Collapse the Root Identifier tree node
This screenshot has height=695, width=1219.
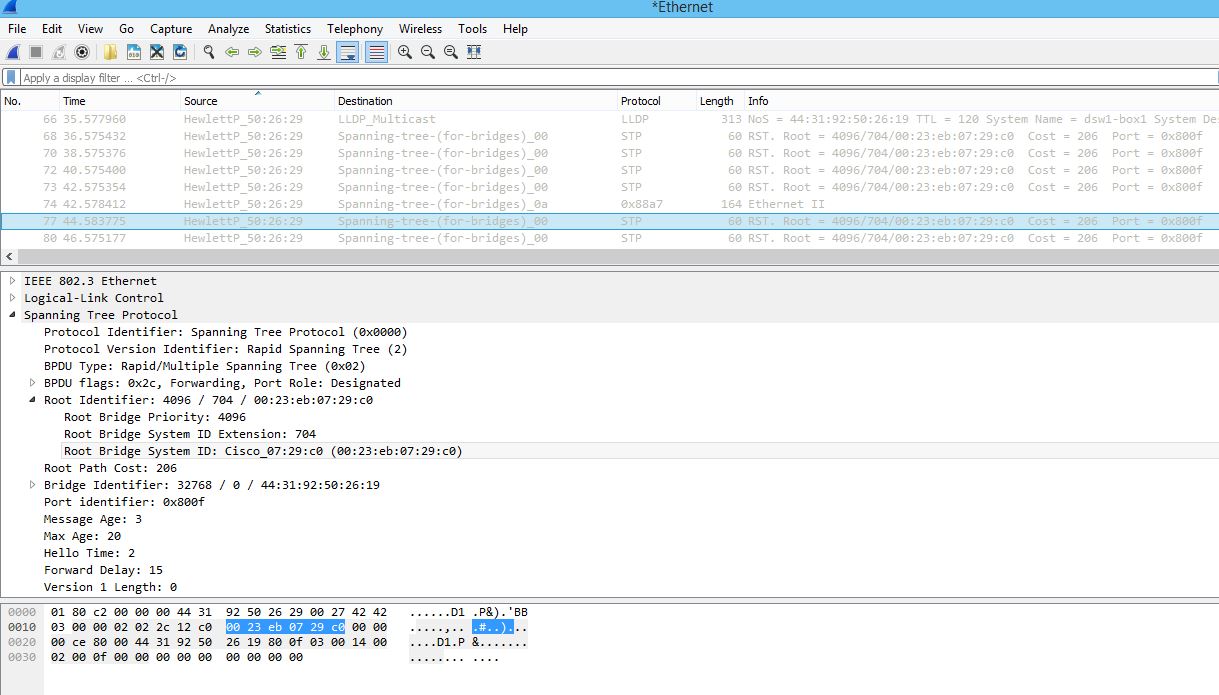click(33, 400)
